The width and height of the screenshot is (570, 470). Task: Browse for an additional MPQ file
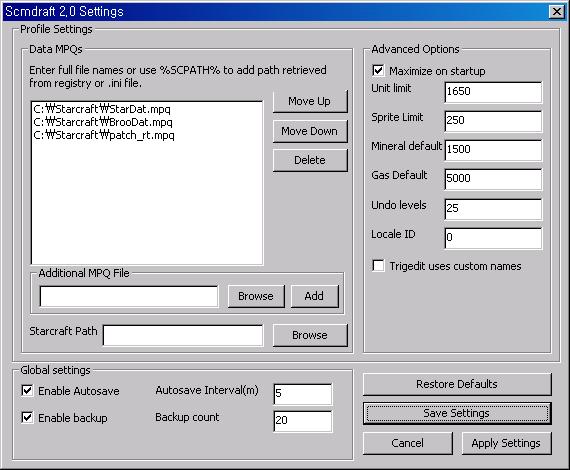tap(256, 296)
